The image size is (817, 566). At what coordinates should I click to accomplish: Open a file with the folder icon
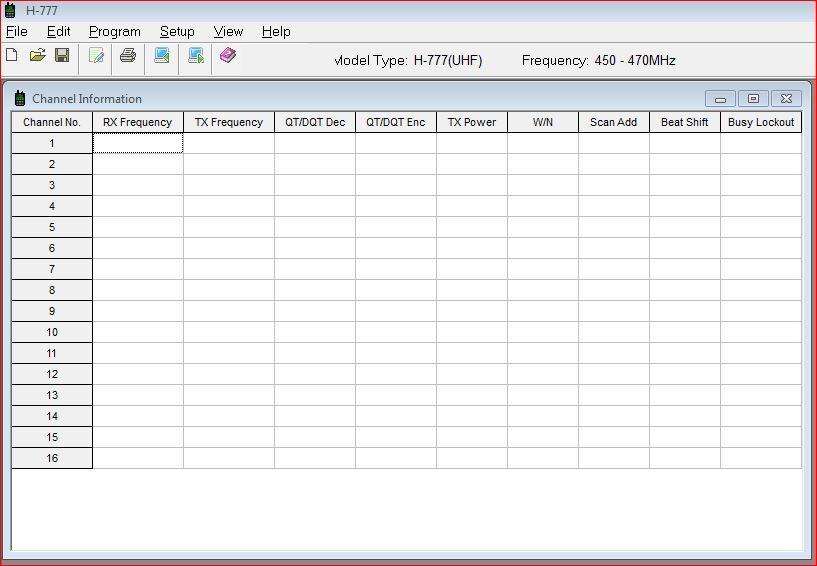37,56
